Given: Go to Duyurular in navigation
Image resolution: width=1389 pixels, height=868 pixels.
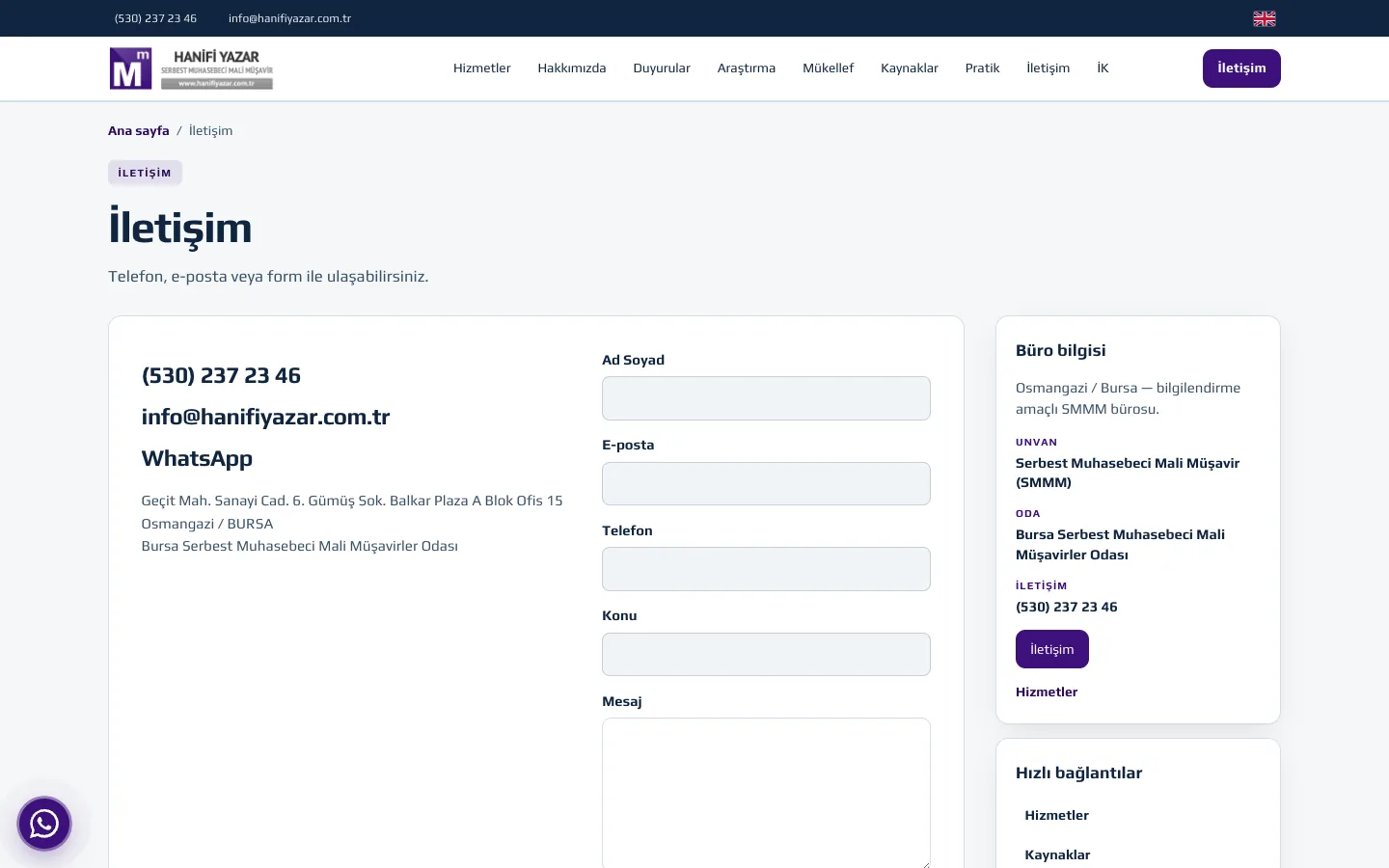Looking at the screenshot, I should pyautogui.click(x=662, y=68).
